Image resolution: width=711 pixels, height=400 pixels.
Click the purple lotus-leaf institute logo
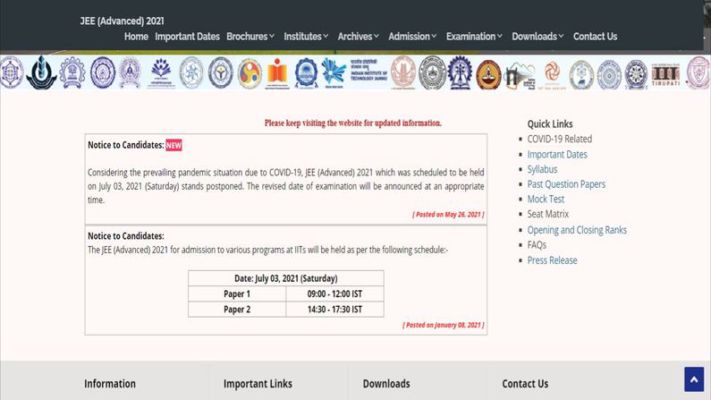coord(161,73)
